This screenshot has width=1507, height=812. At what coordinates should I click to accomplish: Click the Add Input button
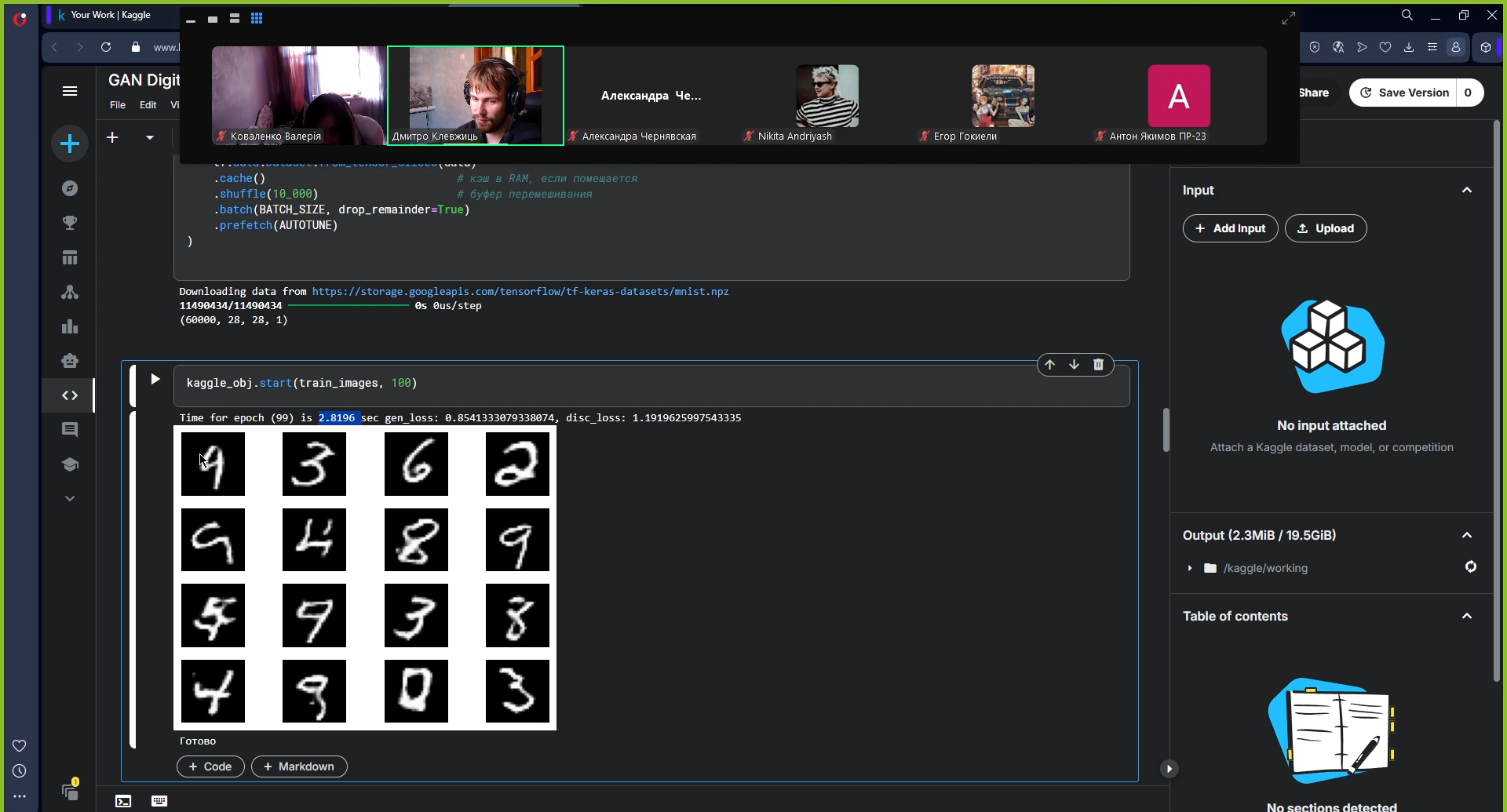click(x=1230, y=228)
